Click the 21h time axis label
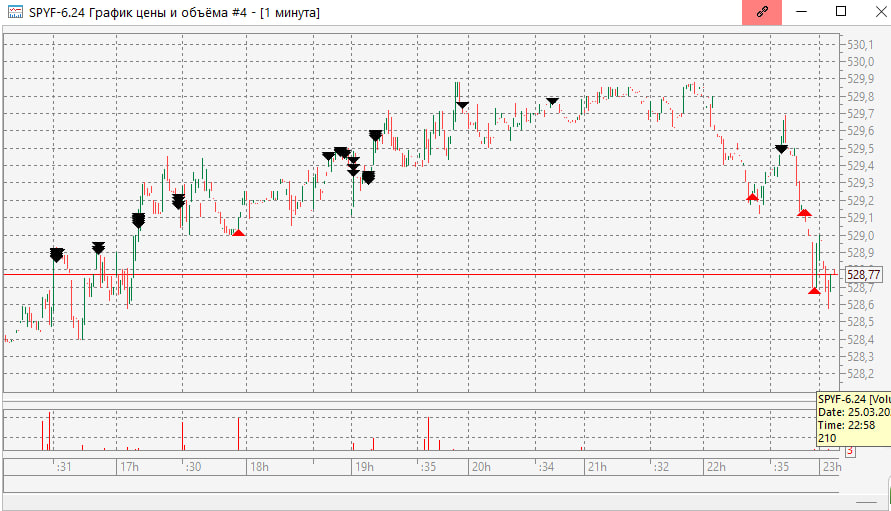This screenshot has width=891, height=511. (x=597, y=467)
